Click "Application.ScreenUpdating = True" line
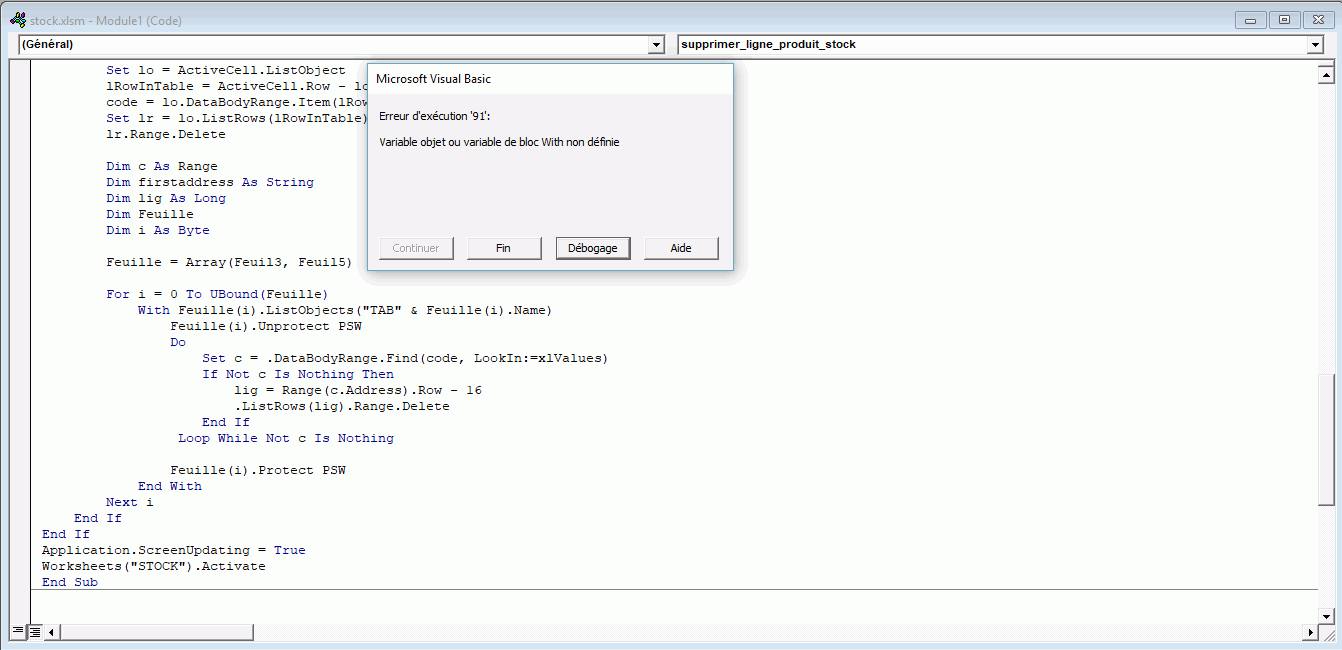Image resolution: width=1342 pixels, height=650 pixels. [174, 550]
